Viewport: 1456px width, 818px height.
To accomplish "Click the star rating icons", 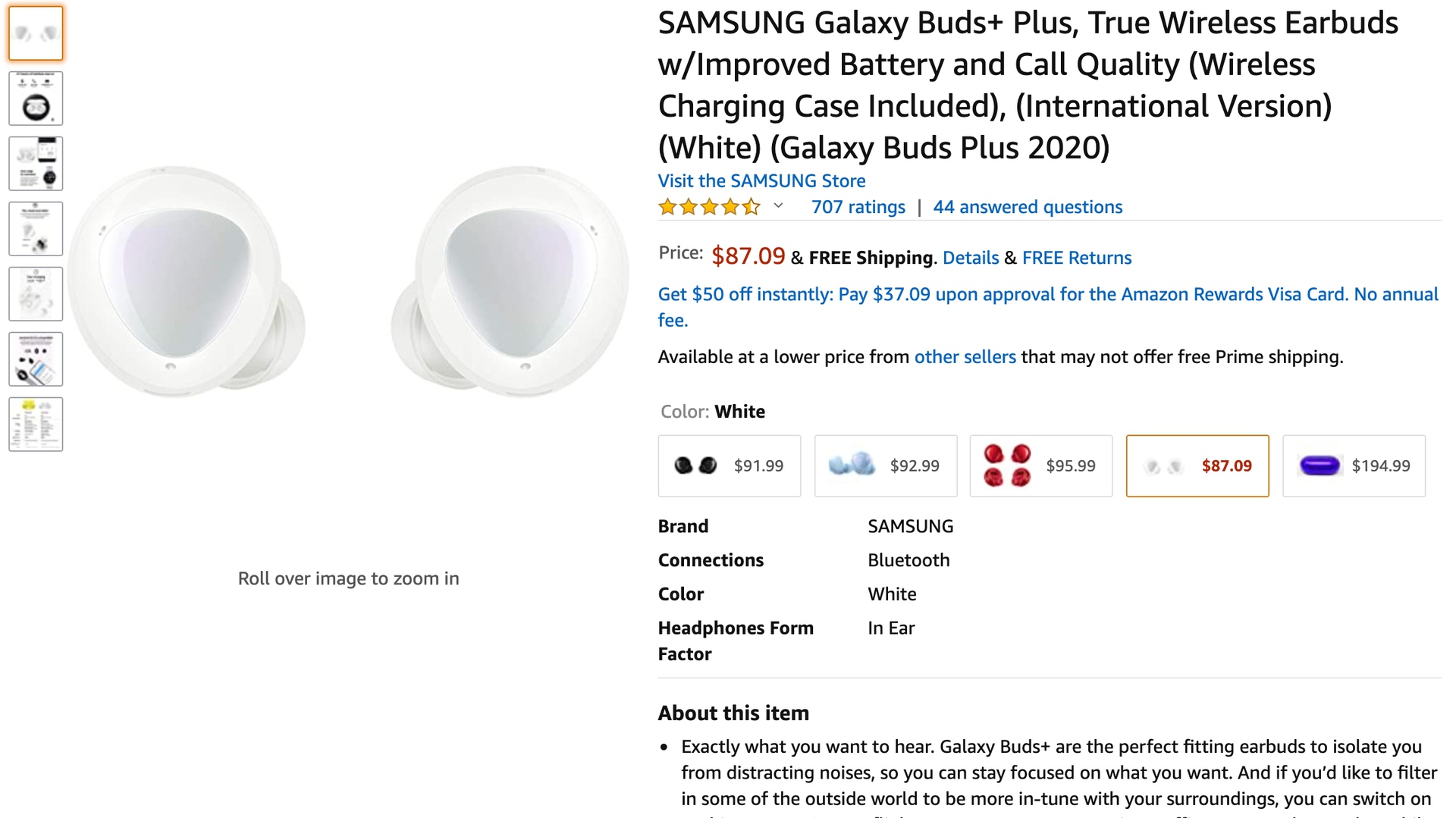I will point(709,207).
